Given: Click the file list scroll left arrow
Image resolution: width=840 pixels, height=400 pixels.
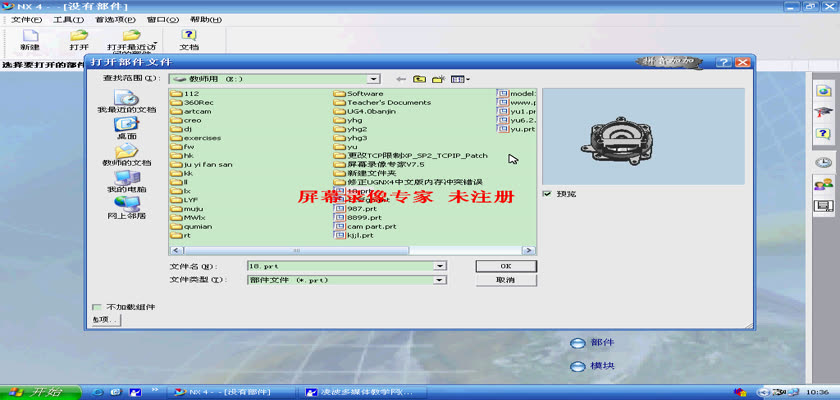Looking at the screenshot, I should pyautogui.click(x=176, y=250).
